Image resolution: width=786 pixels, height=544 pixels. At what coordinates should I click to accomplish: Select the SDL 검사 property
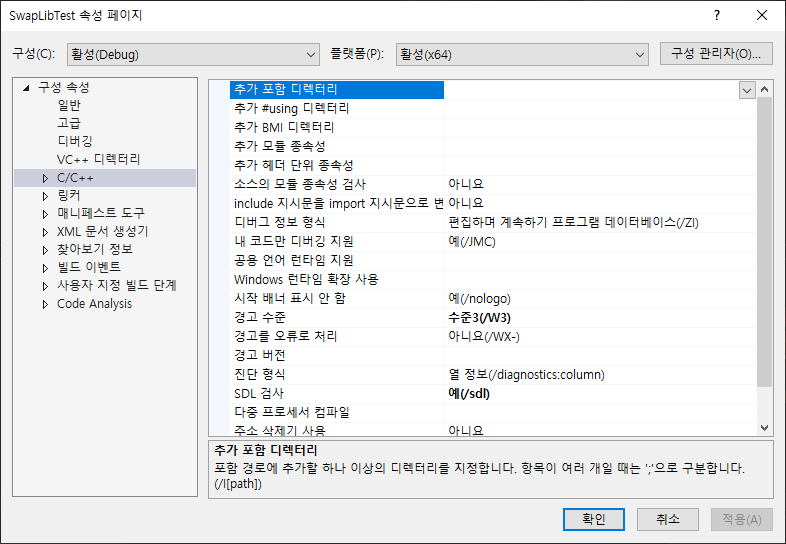coord(337,394)
